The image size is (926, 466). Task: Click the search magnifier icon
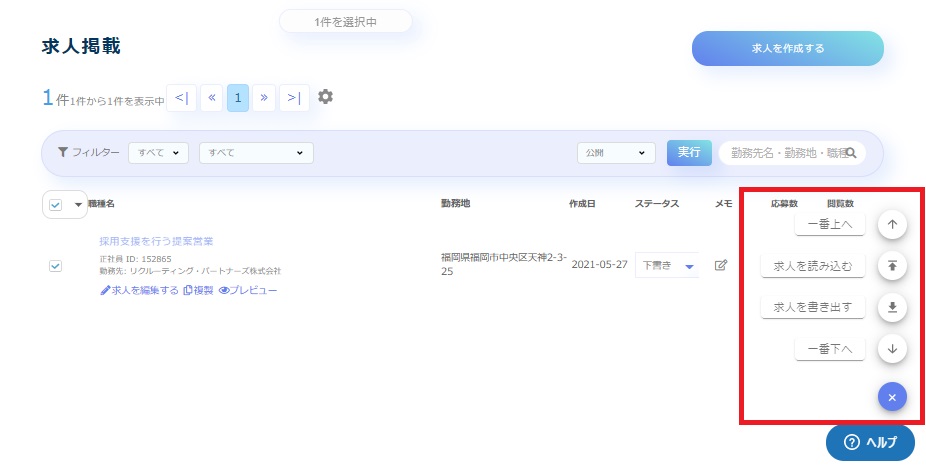pos(852,153)
